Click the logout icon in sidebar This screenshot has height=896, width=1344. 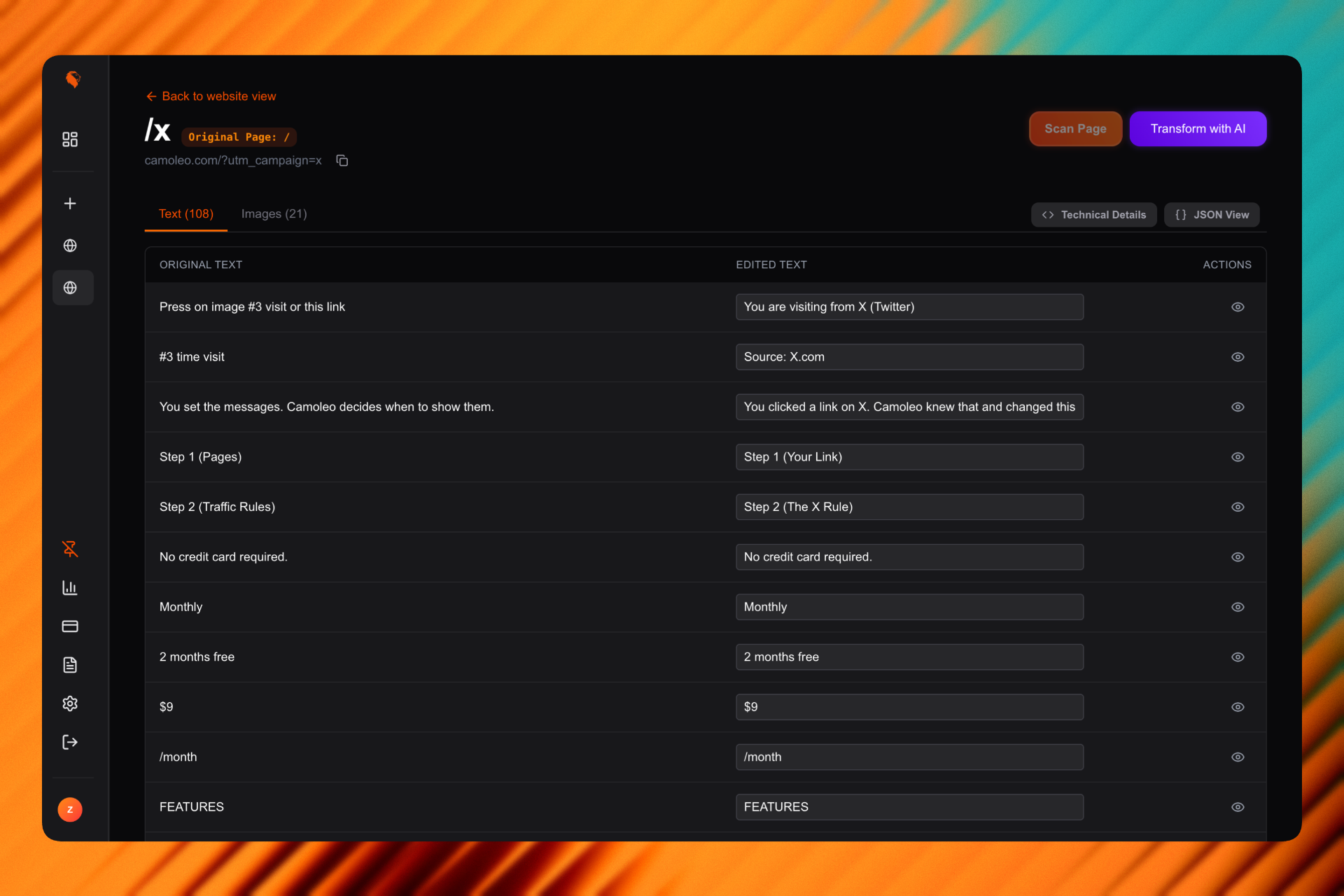click(x=70, y=742)
